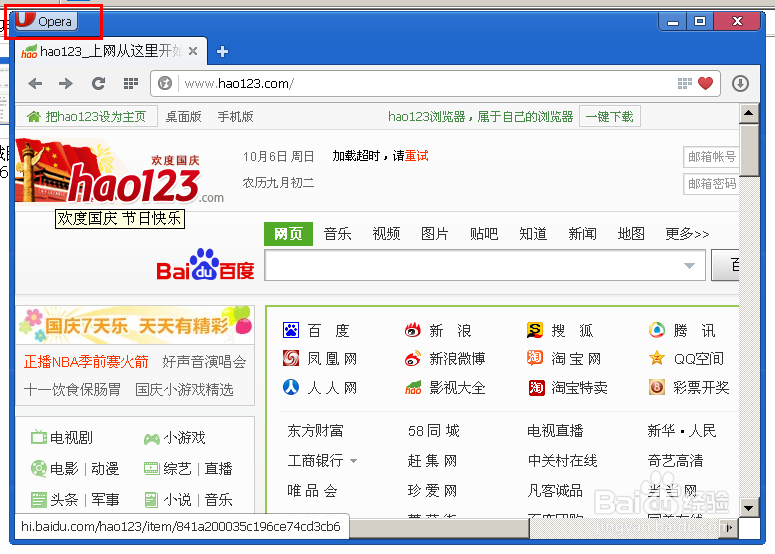Image resolution: width=775 pixels, height=554 pixels.
Task: Select the 图片 search tab
Action: point(435,234)
